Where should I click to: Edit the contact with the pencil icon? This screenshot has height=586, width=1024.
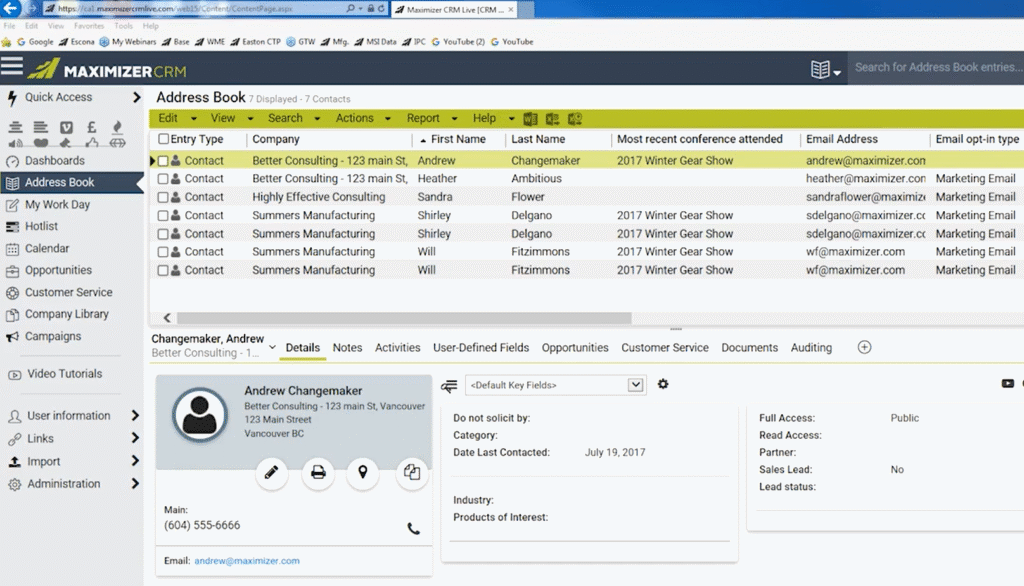click(271, 472)
